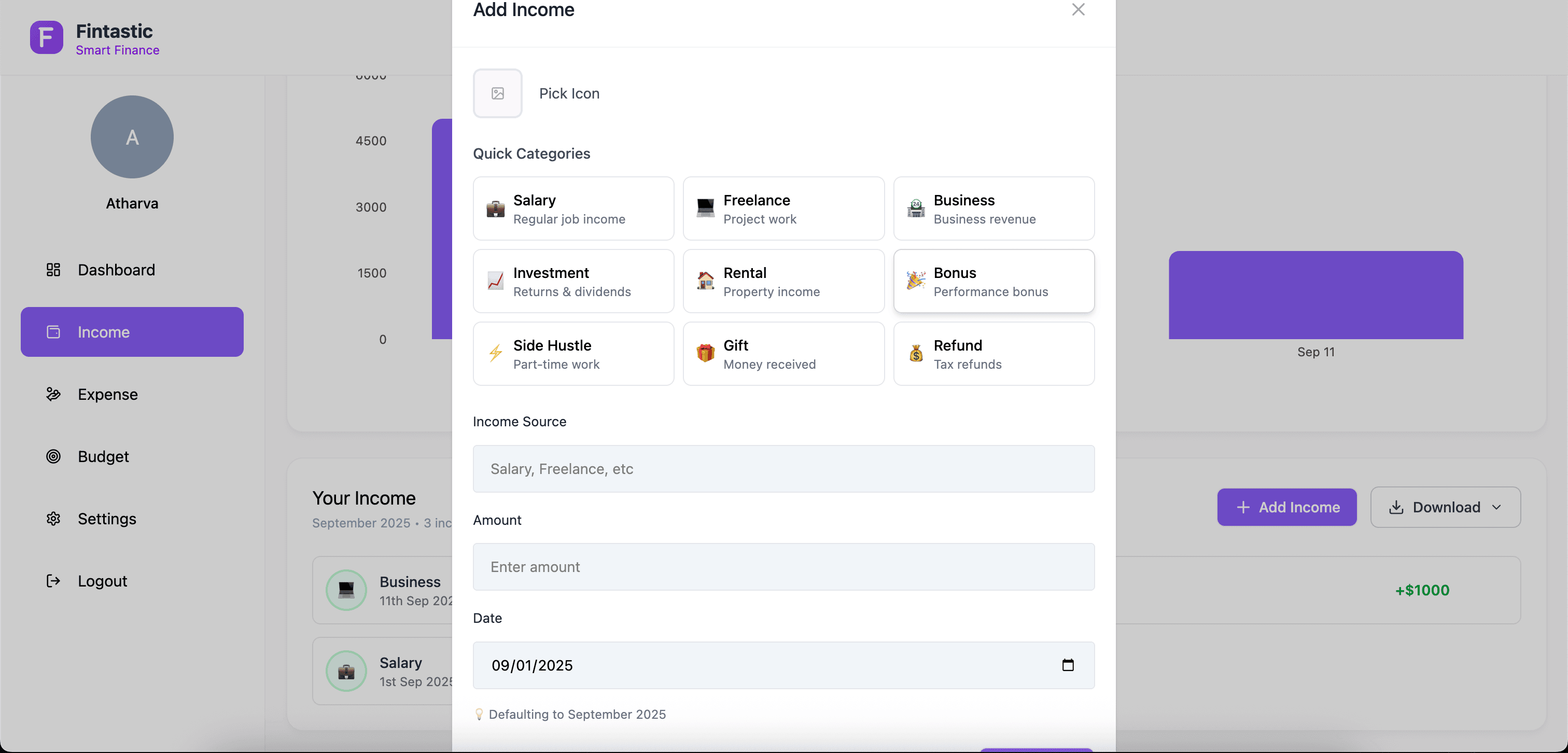Open the Pick Icon selector
This screenshot has width=1568, height=753.
click(x=497, y=93)
